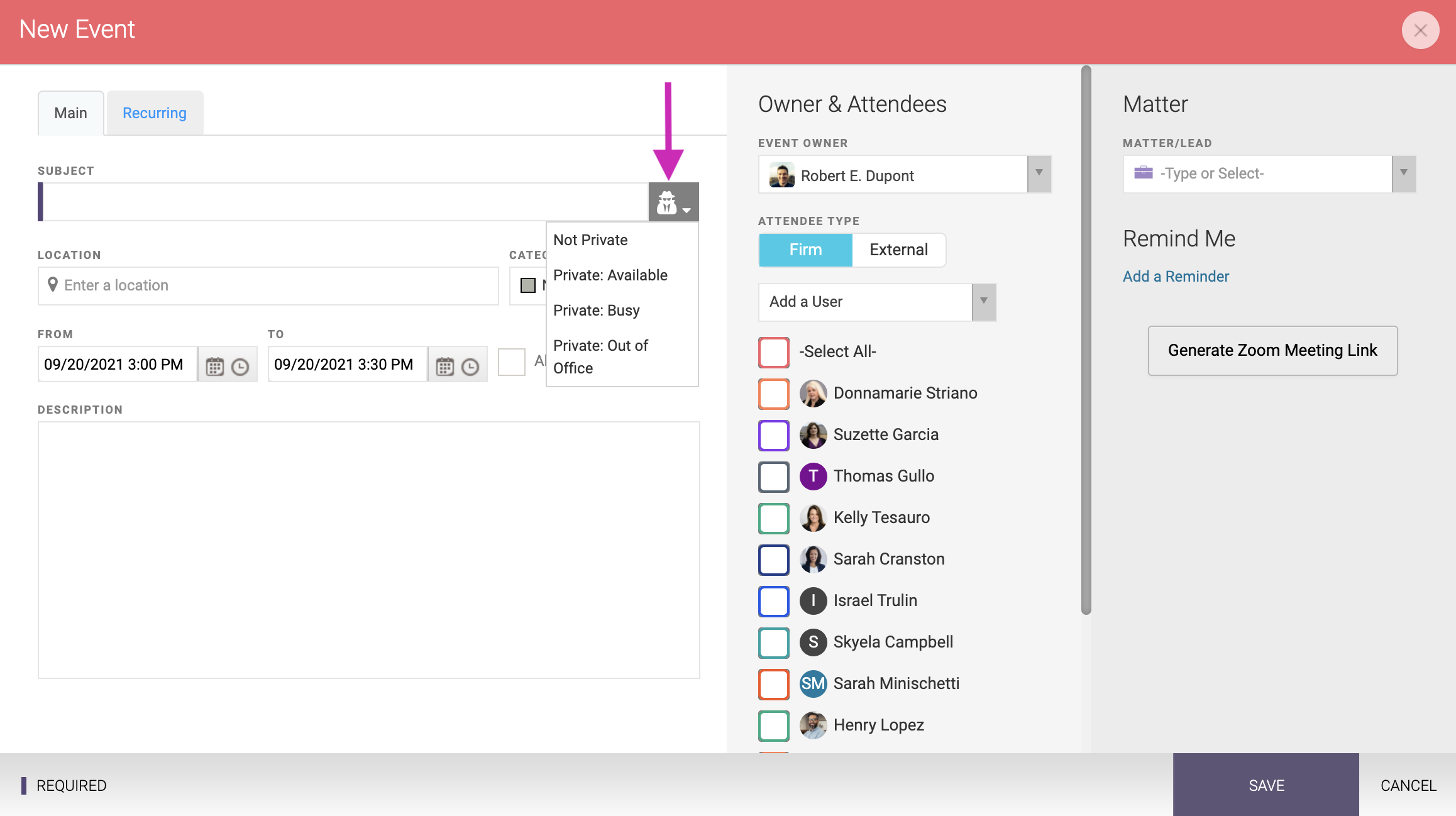This screenshot has width=1456, height=816.
Task: Click the FROM date-time field
Action: point(118,365)
